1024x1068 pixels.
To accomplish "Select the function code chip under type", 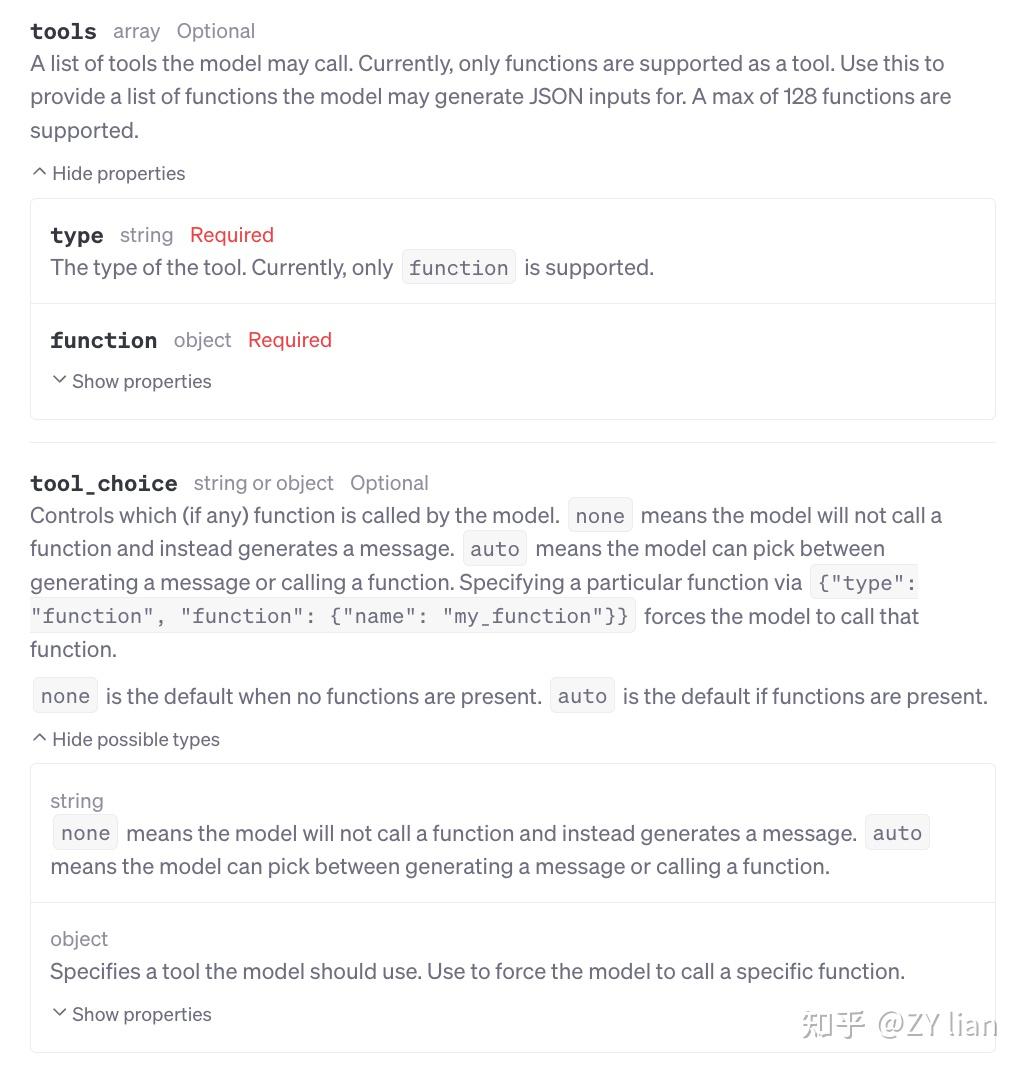I will point(458,267).
